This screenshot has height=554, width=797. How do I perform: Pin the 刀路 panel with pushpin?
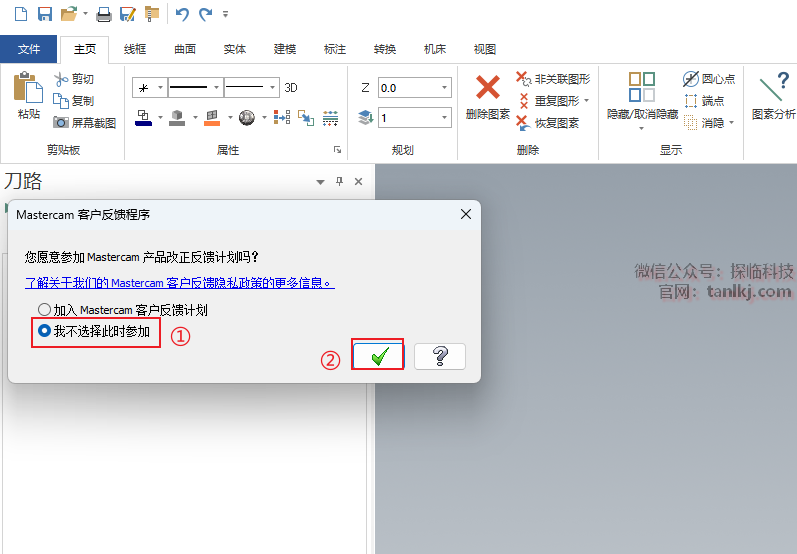(x=340, y=181)
